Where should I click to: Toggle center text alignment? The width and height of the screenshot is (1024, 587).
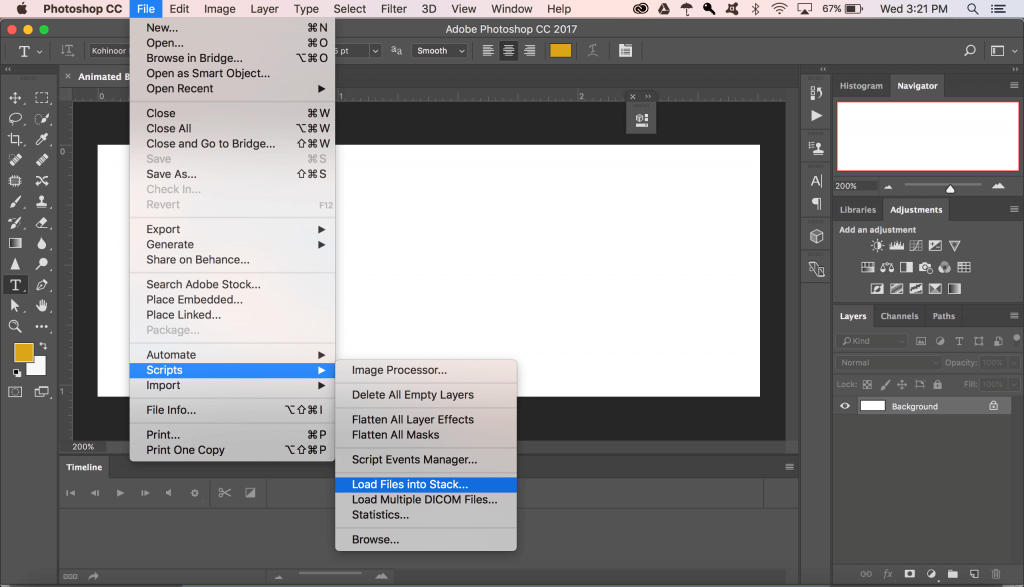tap(509, 51)
